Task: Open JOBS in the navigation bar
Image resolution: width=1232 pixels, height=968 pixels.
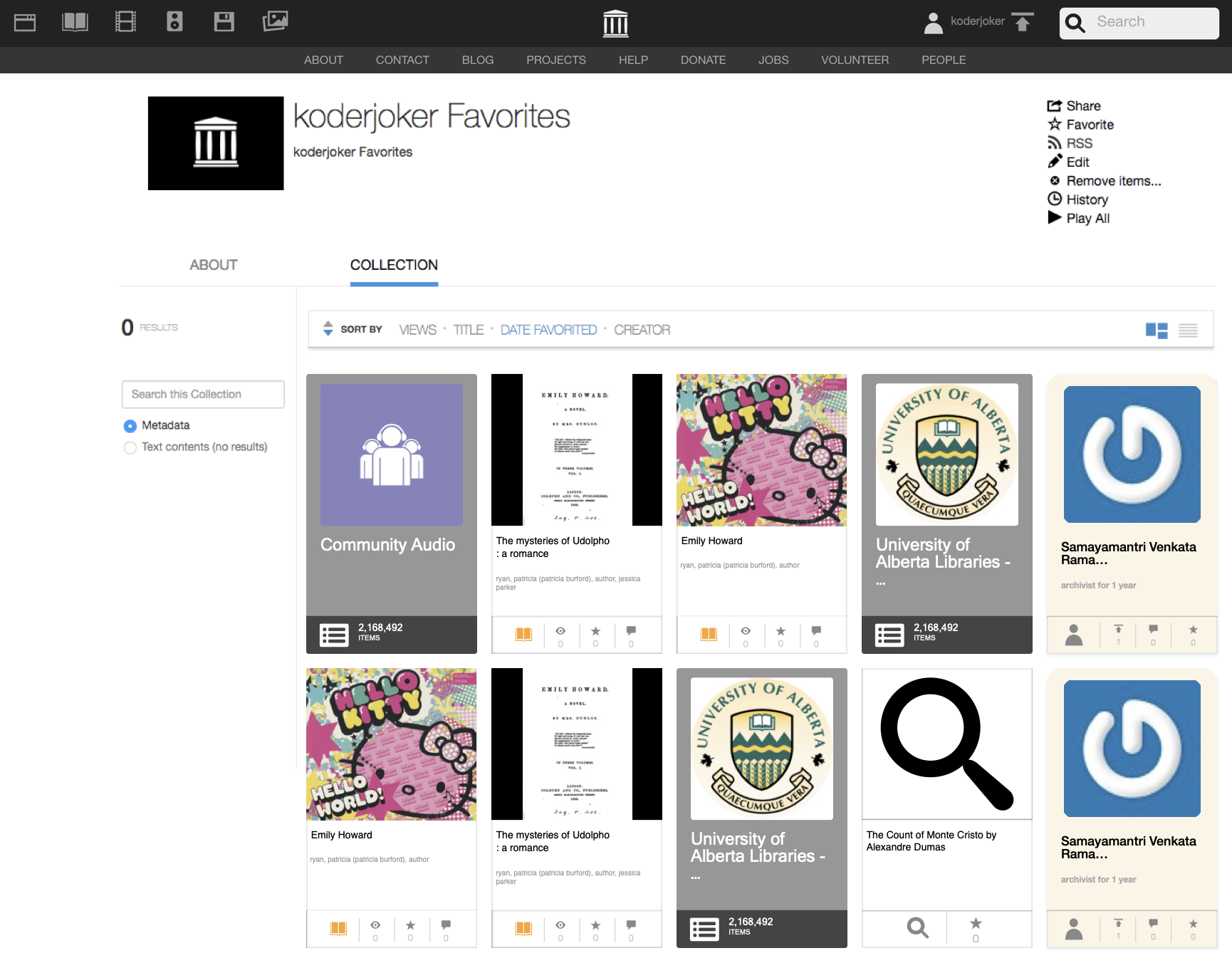Action: pos(773,60)
